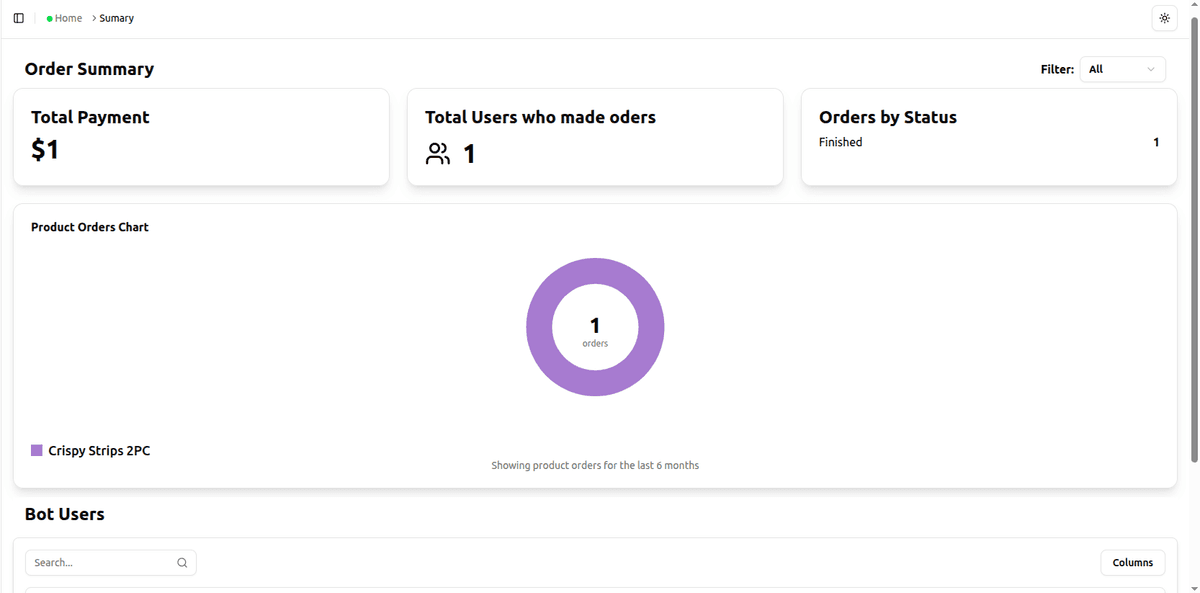This screenshot has height=593, width=1200.
Task: Click the Crispy Strips 2PC legend text
Action: click(100, 450)
